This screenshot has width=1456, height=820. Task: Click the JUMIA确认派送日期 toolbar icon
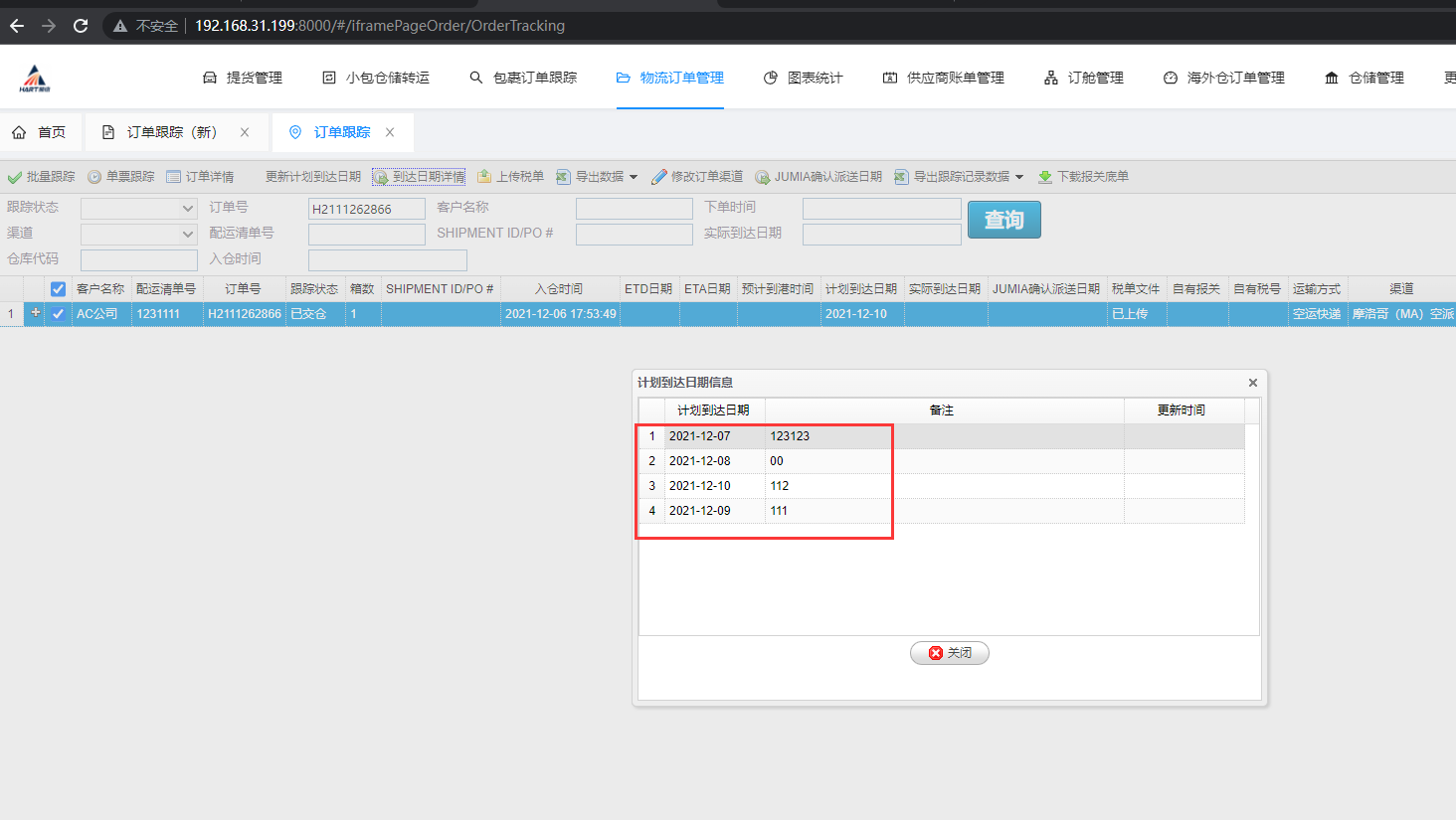coord(762,177)
